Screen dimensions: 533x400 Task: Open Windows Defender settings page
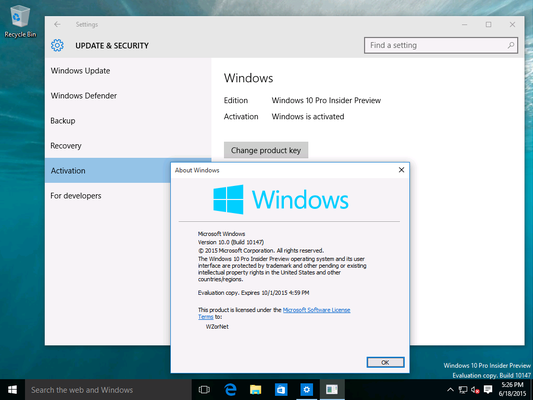(x=128, y=96)
